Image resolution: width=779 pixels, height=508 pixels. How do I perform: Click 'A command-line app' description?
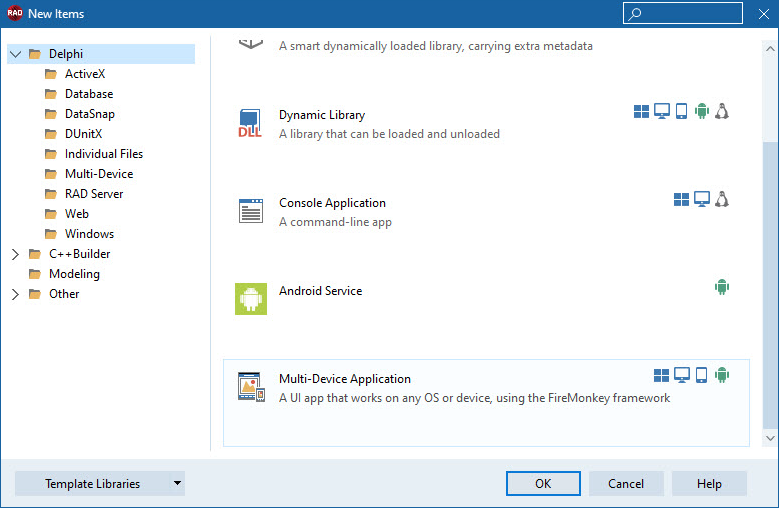click(x=335, y=222)
